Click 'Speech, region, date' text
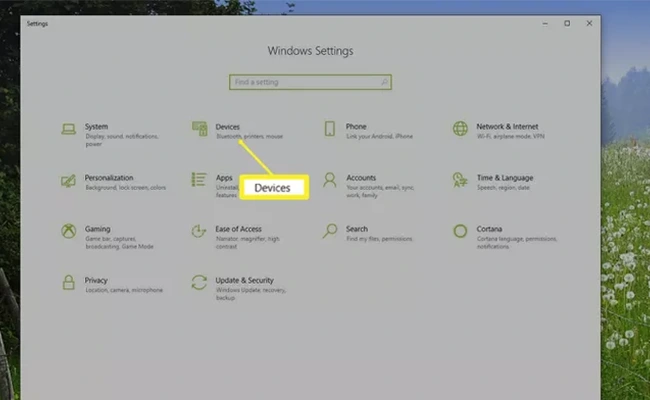650x400 pixels. [x=503, y=188]
